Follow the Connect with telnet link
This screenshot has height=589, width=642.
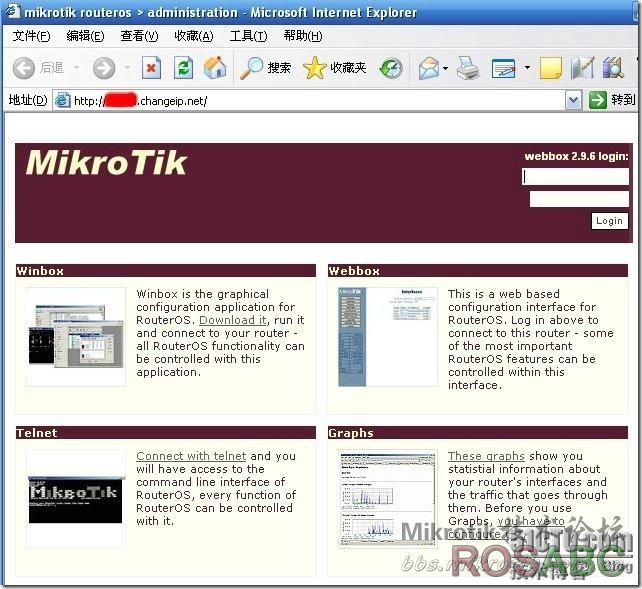tap(191, 456)
